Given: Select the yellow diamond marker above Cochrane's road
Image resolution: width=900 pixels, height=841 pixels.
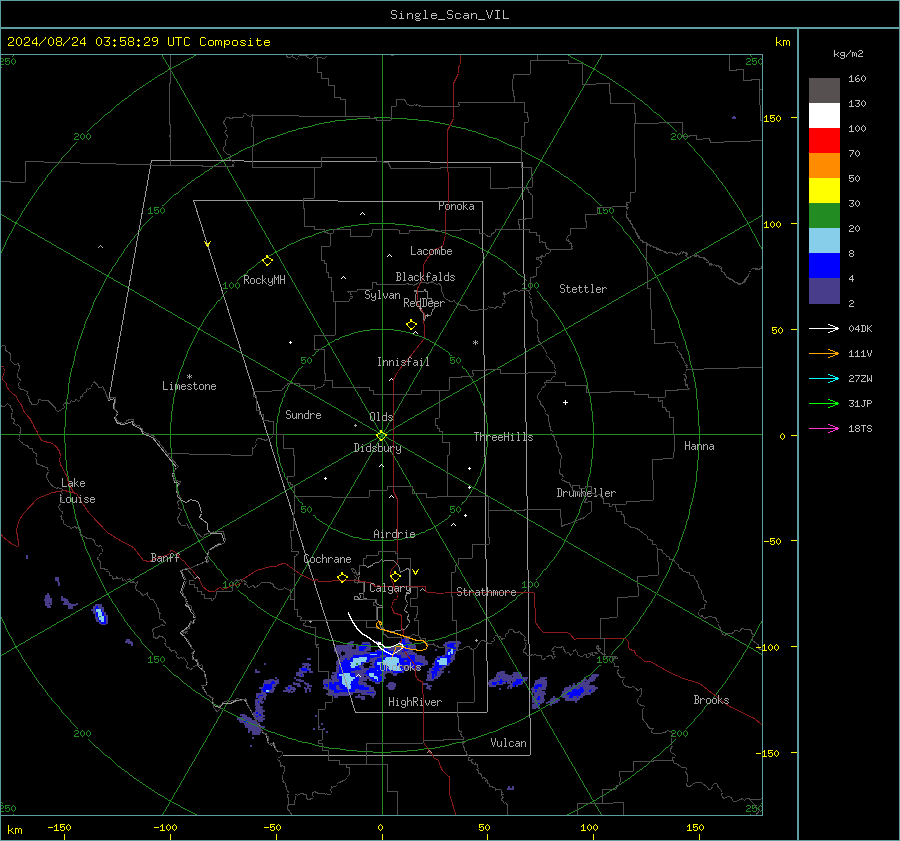Looking at the screenshot, I should [x=342, y=578].
